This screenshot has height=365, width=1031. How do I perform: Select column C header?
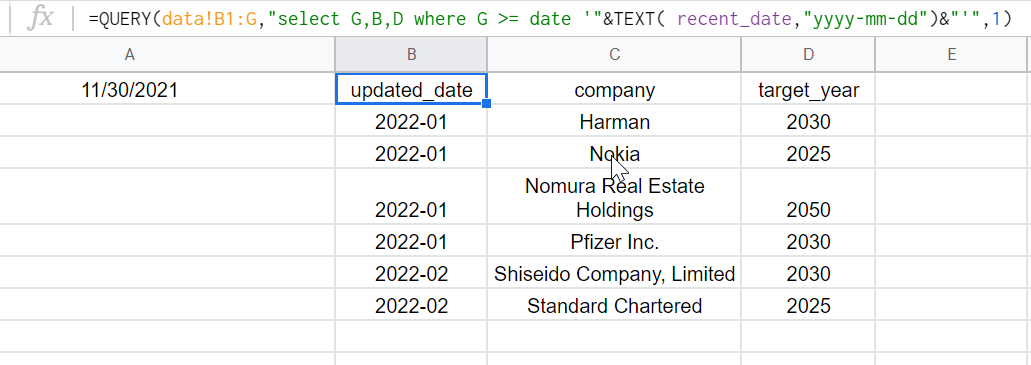[614, 55]
